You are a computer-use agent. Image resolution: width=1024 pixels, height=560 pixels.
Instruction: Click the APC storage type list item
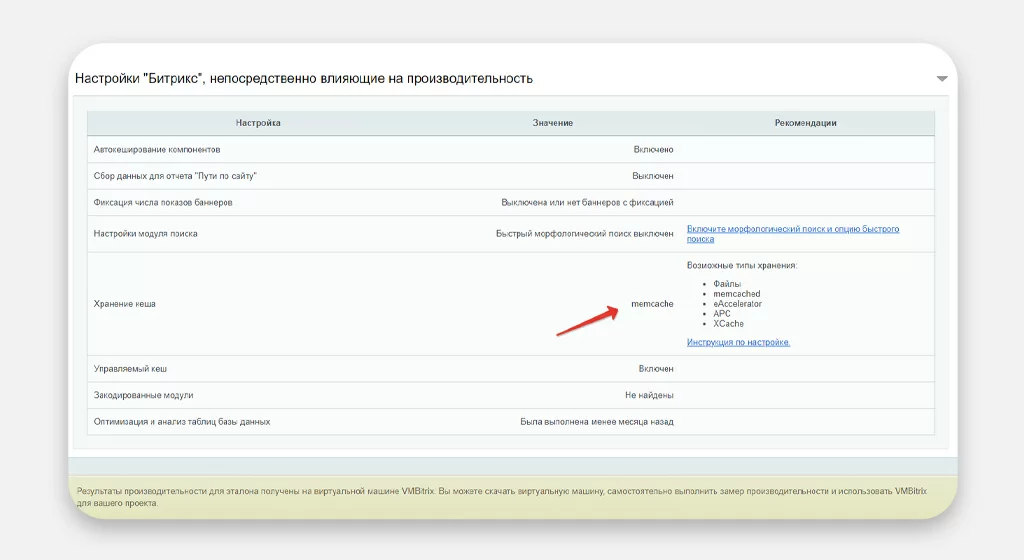click(722, 314)
